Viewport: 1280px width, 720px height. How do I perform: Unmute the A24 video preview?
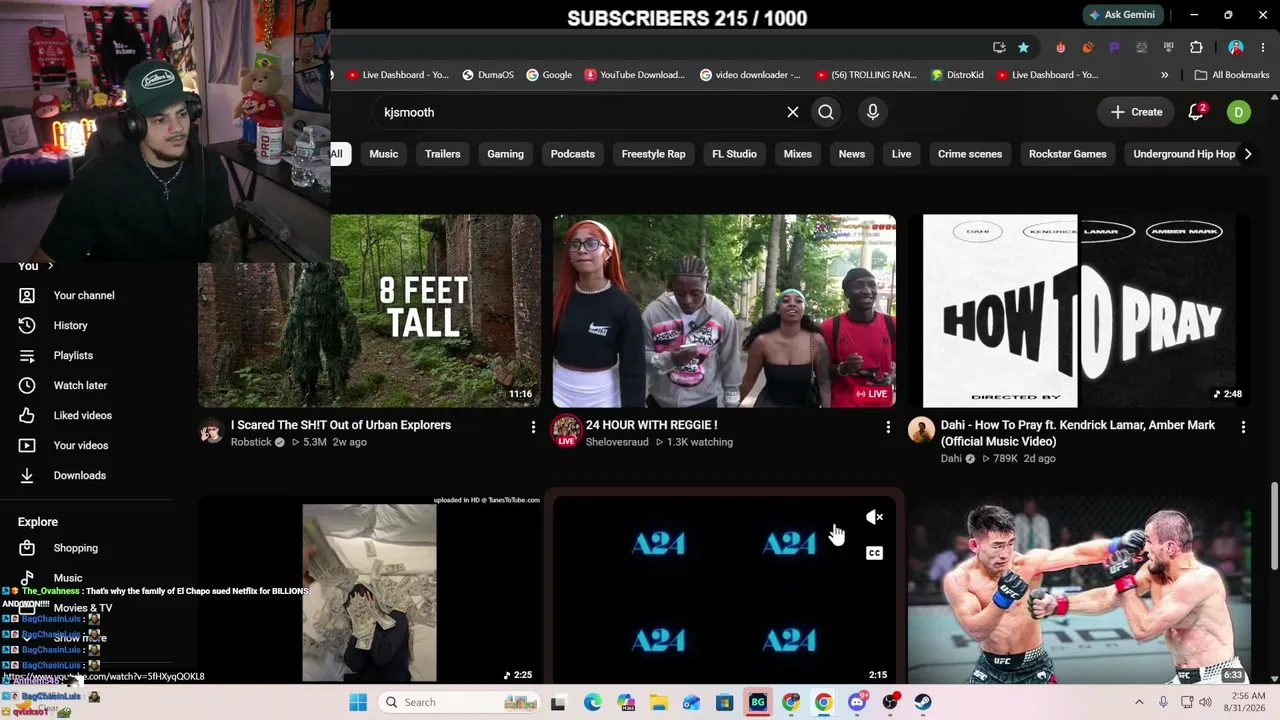pyautogui.click(x=874, y=517)
